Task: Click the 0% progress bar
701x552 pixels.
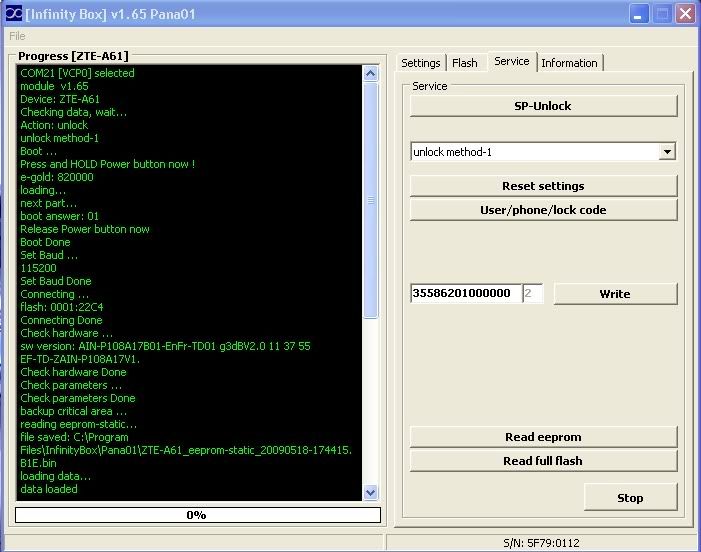Action: pyautogui.click(x=198, y=515)
